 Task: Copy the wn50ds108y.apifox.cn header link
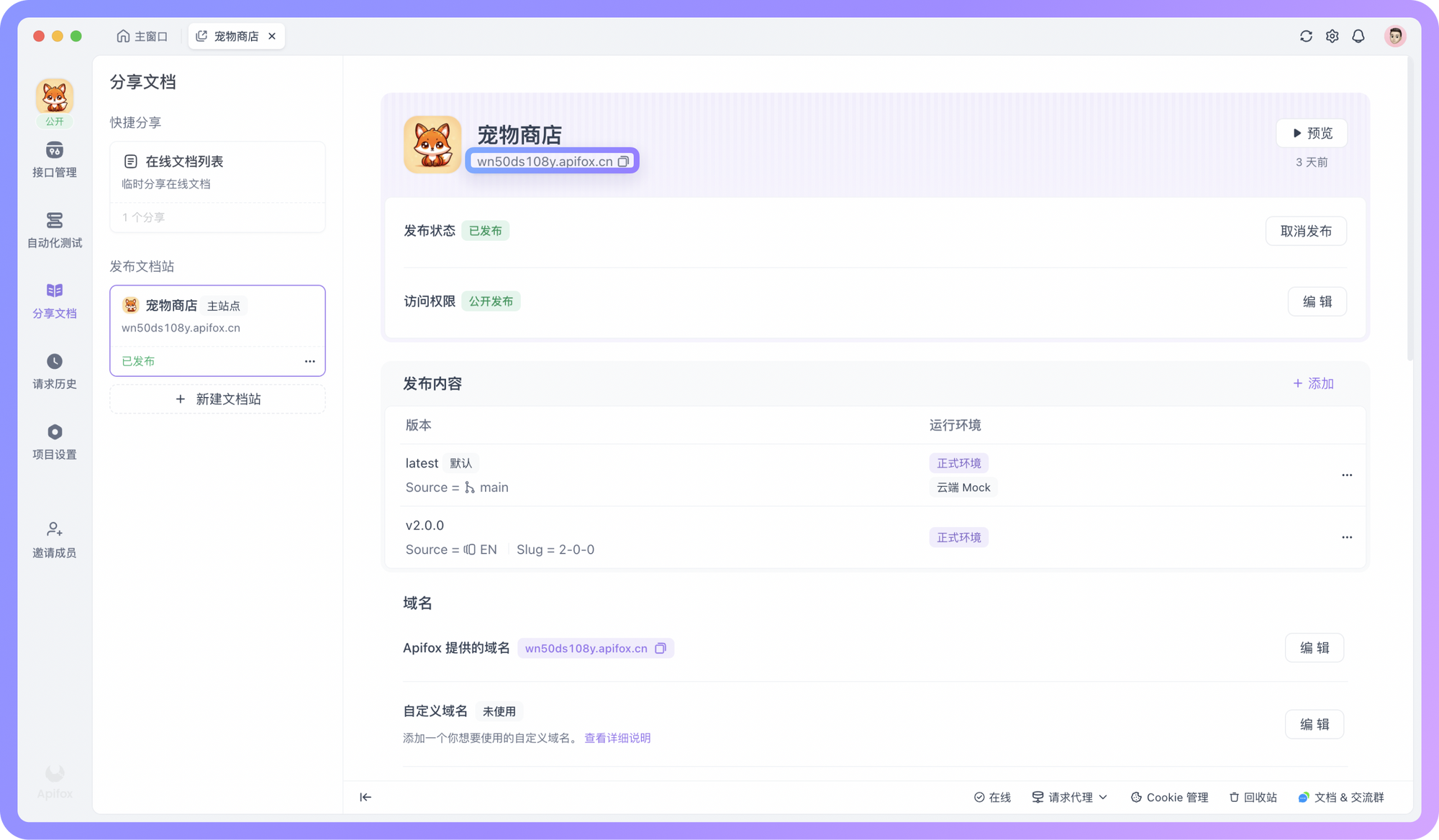pyautogui.click(x=624, y=161)
